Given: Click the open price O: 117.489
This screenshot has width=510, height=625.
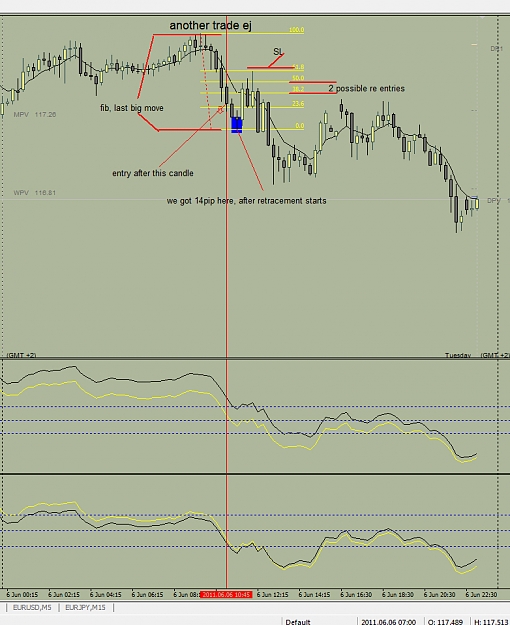Looking at the screenshot, I should [445, 621].
